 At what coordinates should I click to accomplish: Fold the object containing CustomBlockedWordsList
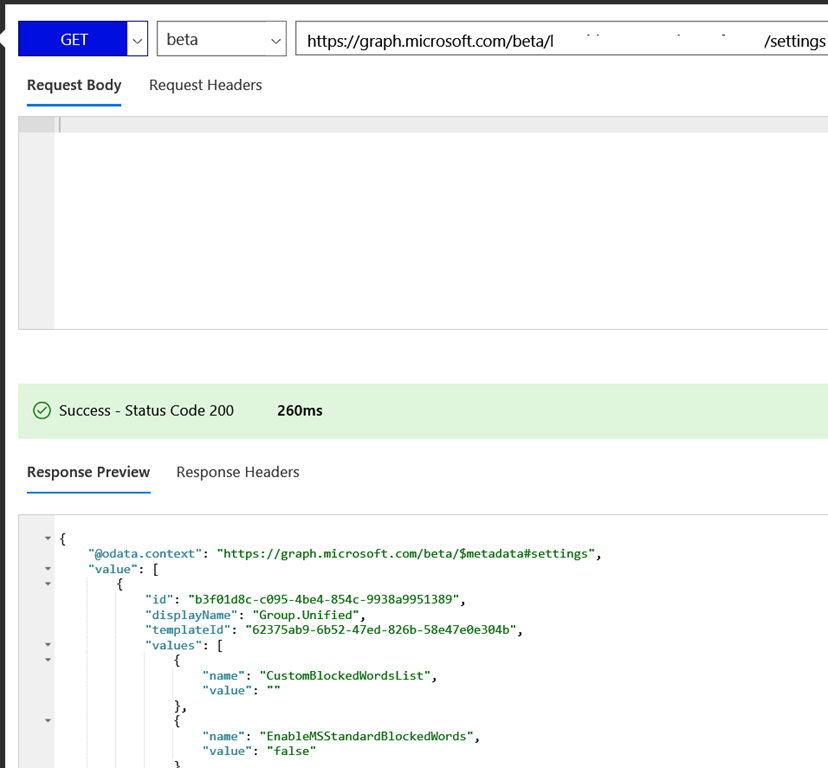[47, 660]
